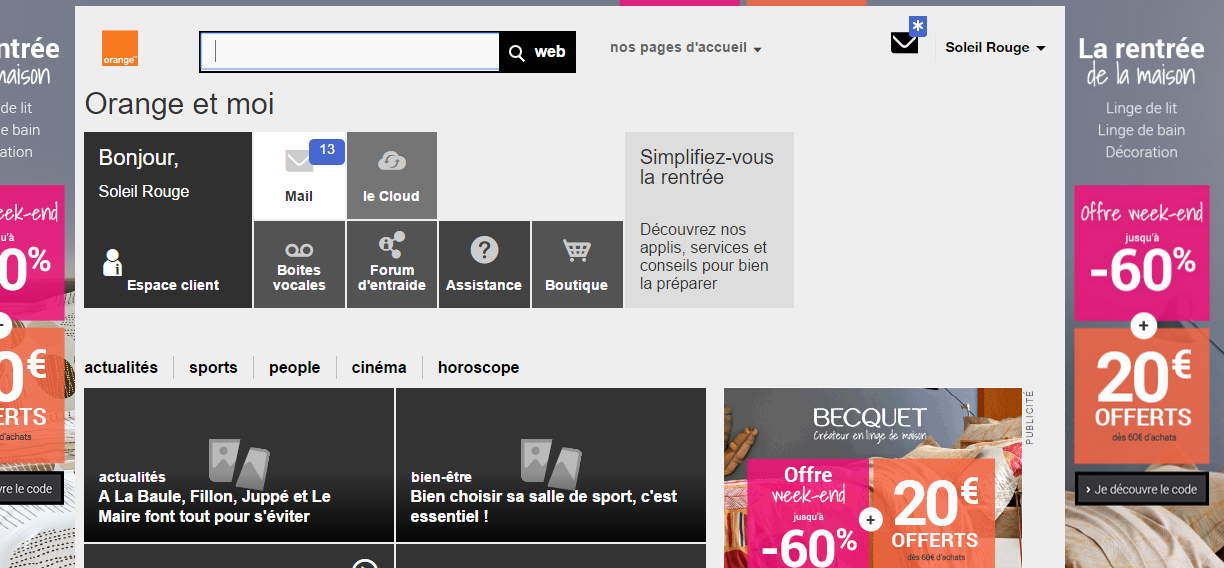Click the Becquet advertisement banner
Viewport: 1224px width, 568px height.
(x=872, y=478)
